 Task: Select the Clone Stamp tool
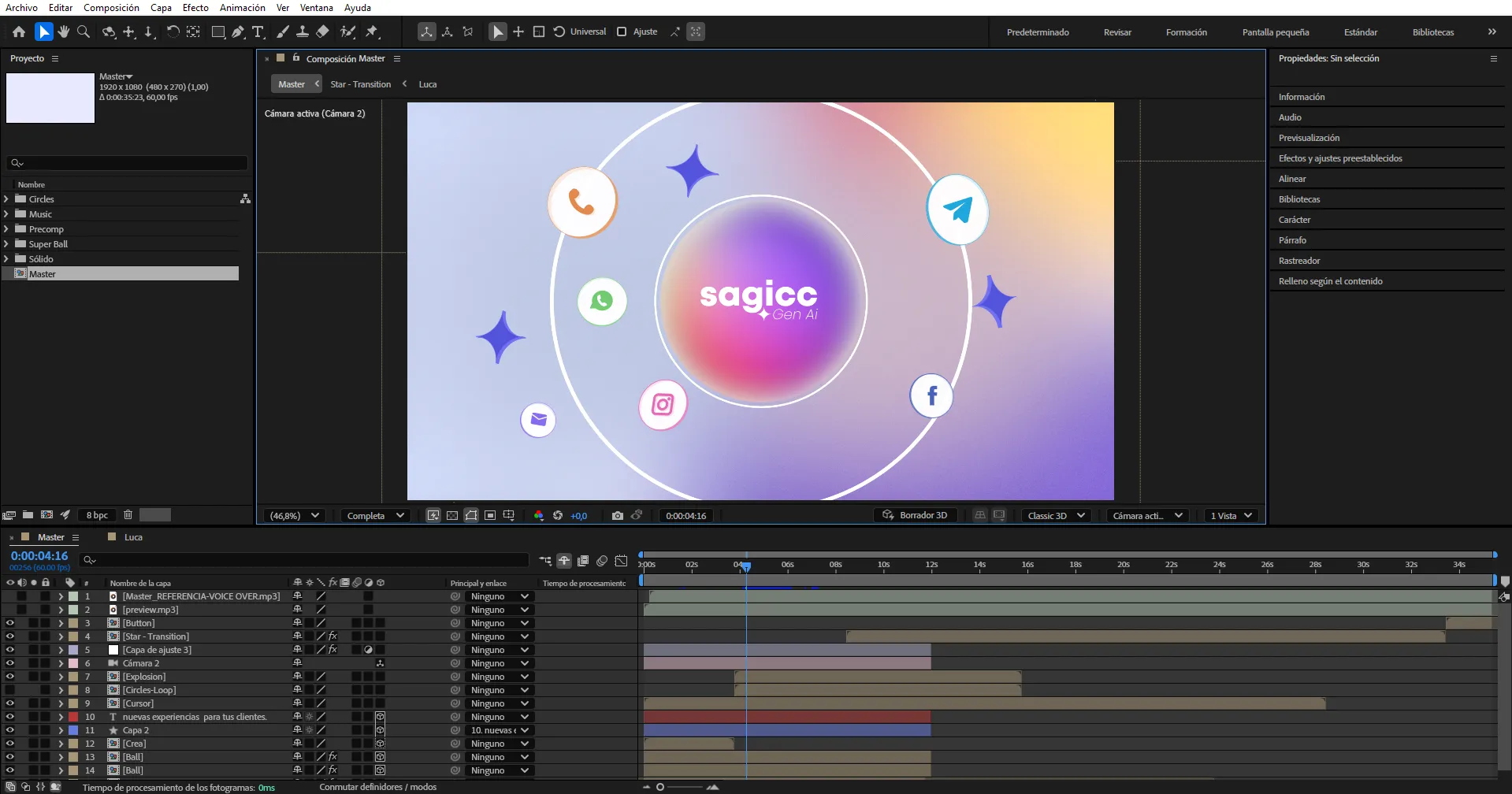click(302, 32)
